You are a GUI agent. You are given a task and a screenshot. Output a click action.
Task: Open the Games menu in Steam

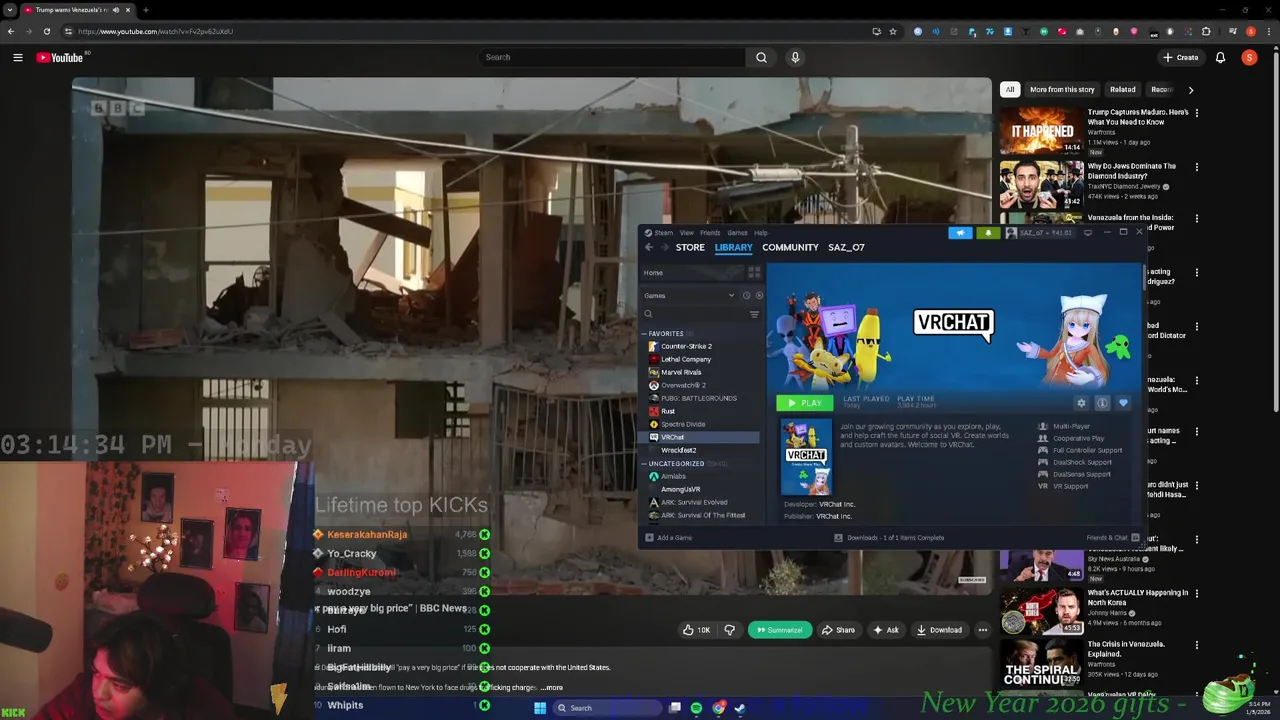click(737, 233)
